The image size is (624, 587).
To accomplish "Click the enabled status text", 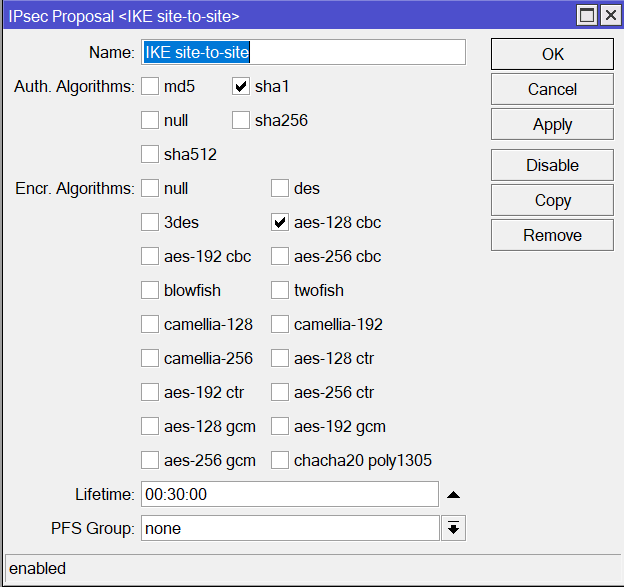I will tap(37, 568).
